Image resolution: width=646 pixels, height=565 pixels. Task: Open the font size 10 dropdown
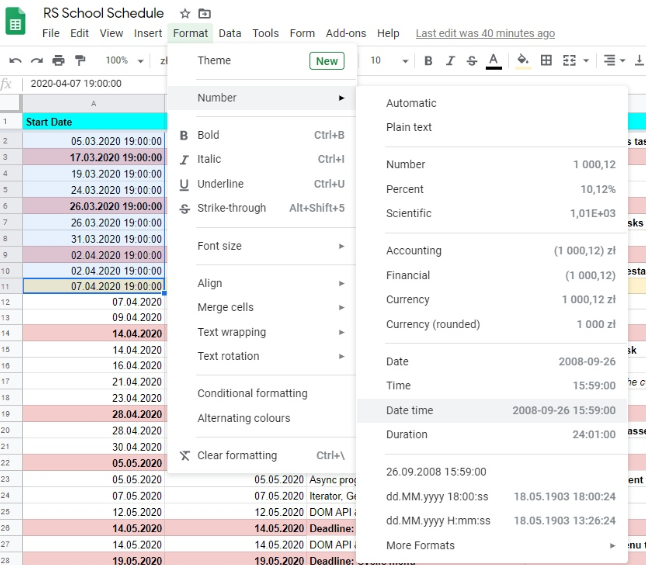389,61
